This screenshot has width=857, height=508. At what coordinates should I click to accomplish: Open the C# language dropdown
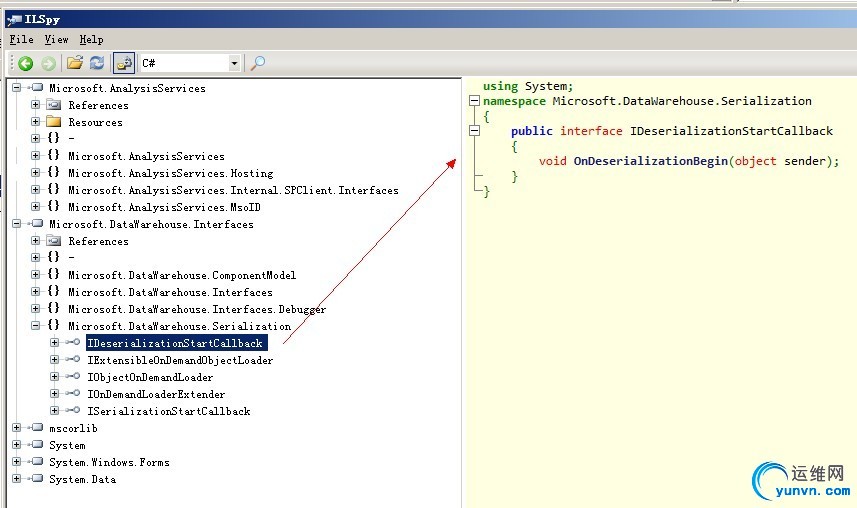(235, 63)
